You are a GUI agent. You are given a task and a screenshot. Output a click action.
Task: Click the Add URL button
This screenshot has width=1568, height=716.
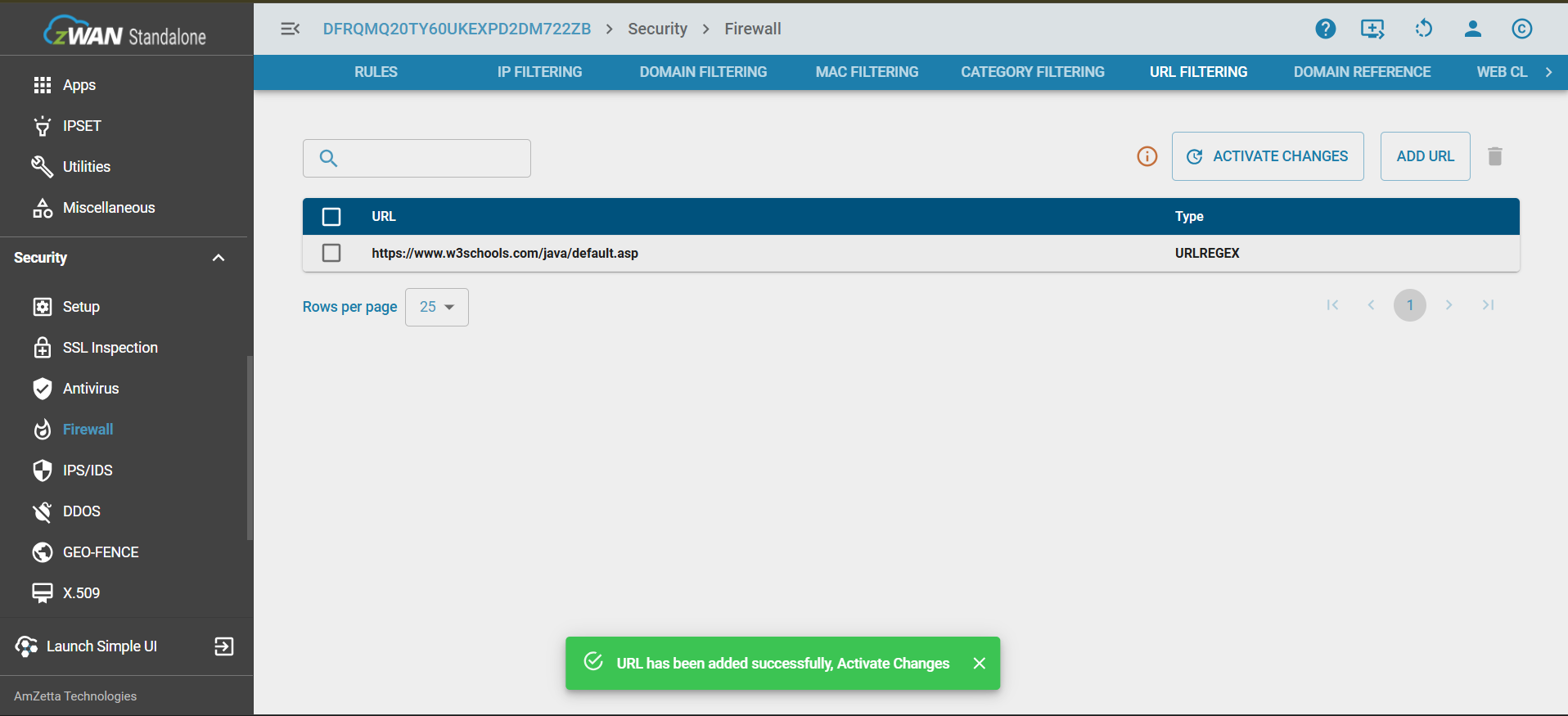1425,156
